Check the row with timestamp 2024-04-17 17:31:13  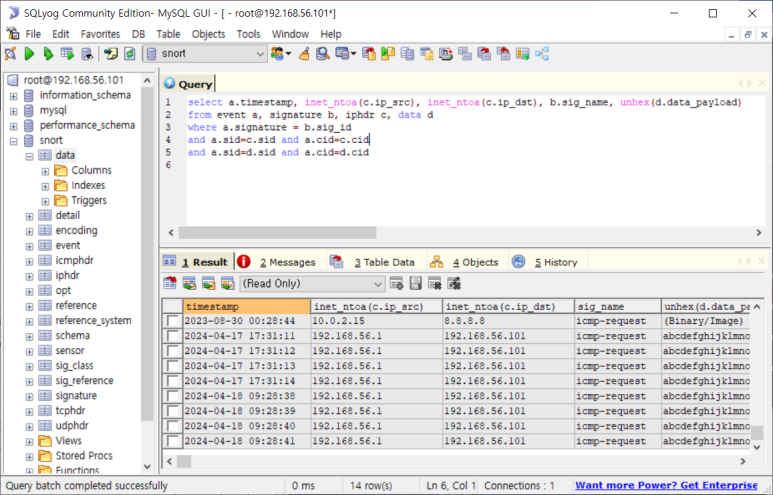(x=173, y=366)
